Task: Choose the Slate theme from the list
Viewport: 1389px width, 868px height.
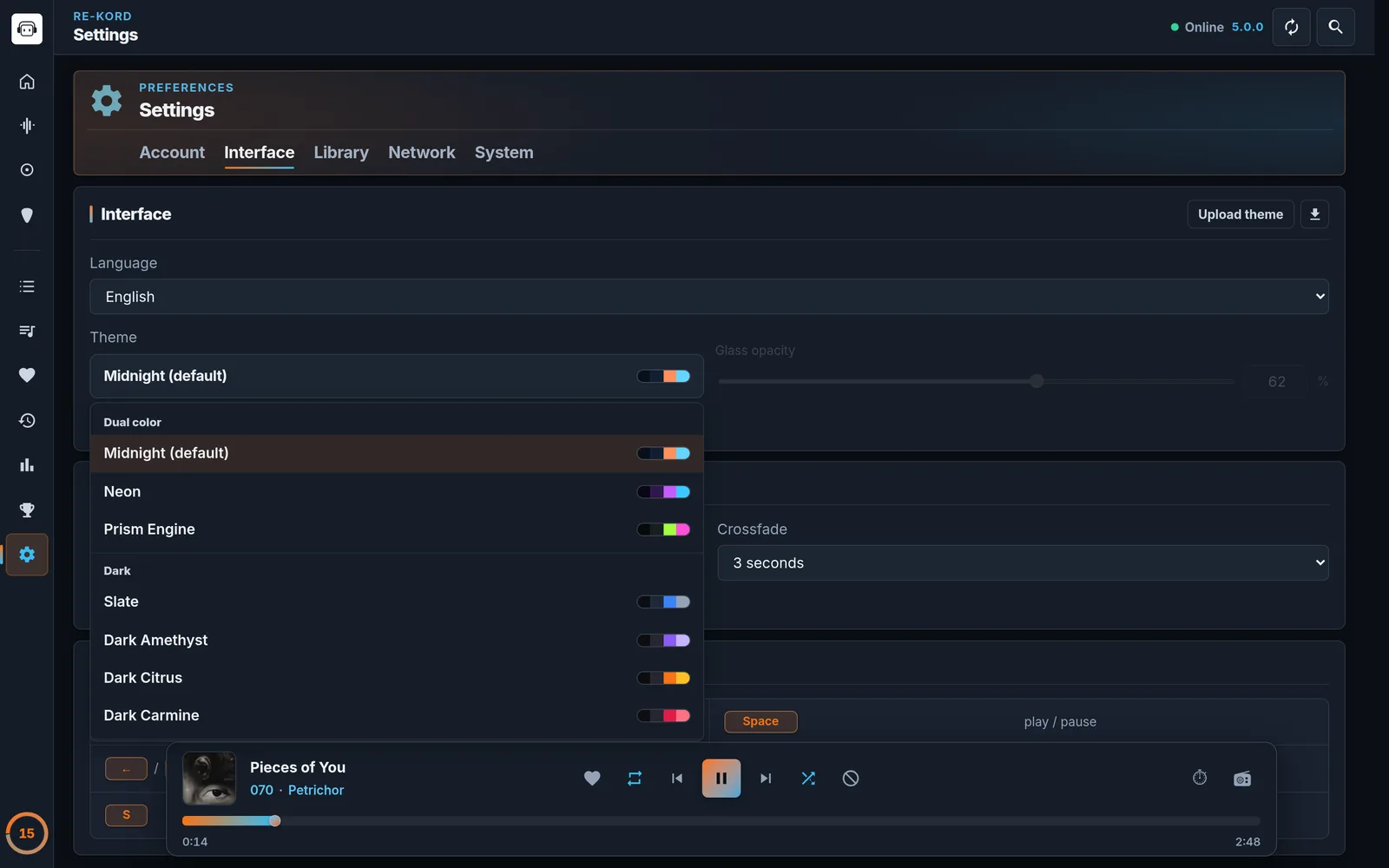Action: coord(397,602)
